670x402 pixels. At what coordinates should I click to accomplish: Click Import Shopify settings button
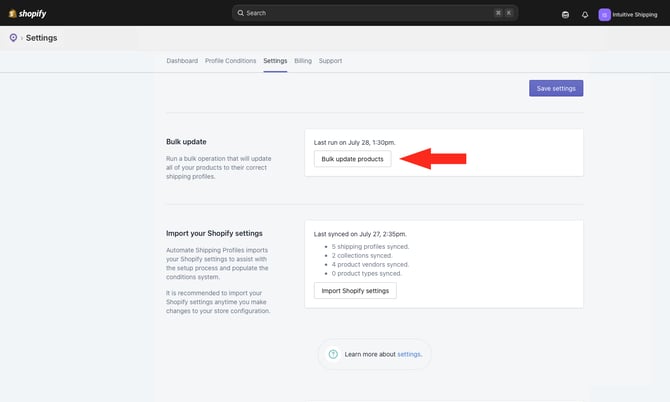355,290
